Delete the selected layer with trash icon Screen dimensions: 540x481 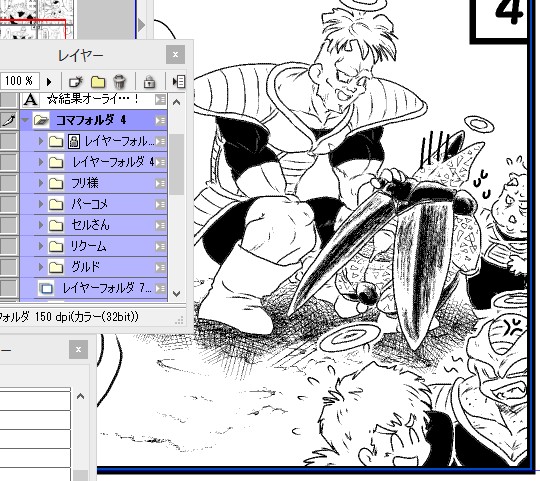[x=119, y=82]
